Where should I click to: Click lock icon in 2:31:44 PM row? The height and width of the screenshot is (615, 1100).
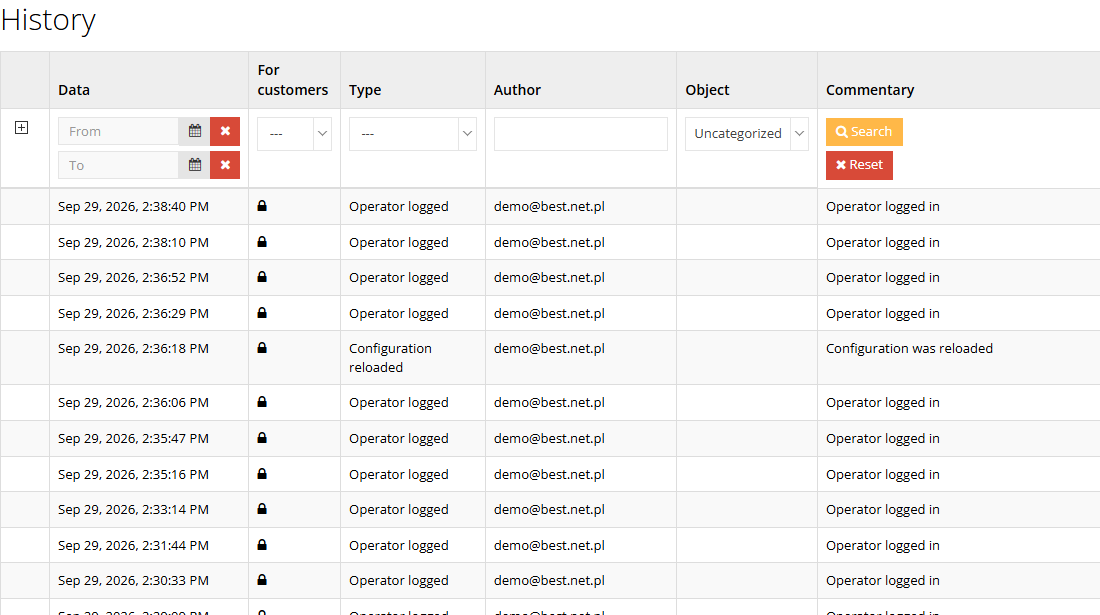tap(262, 545)
